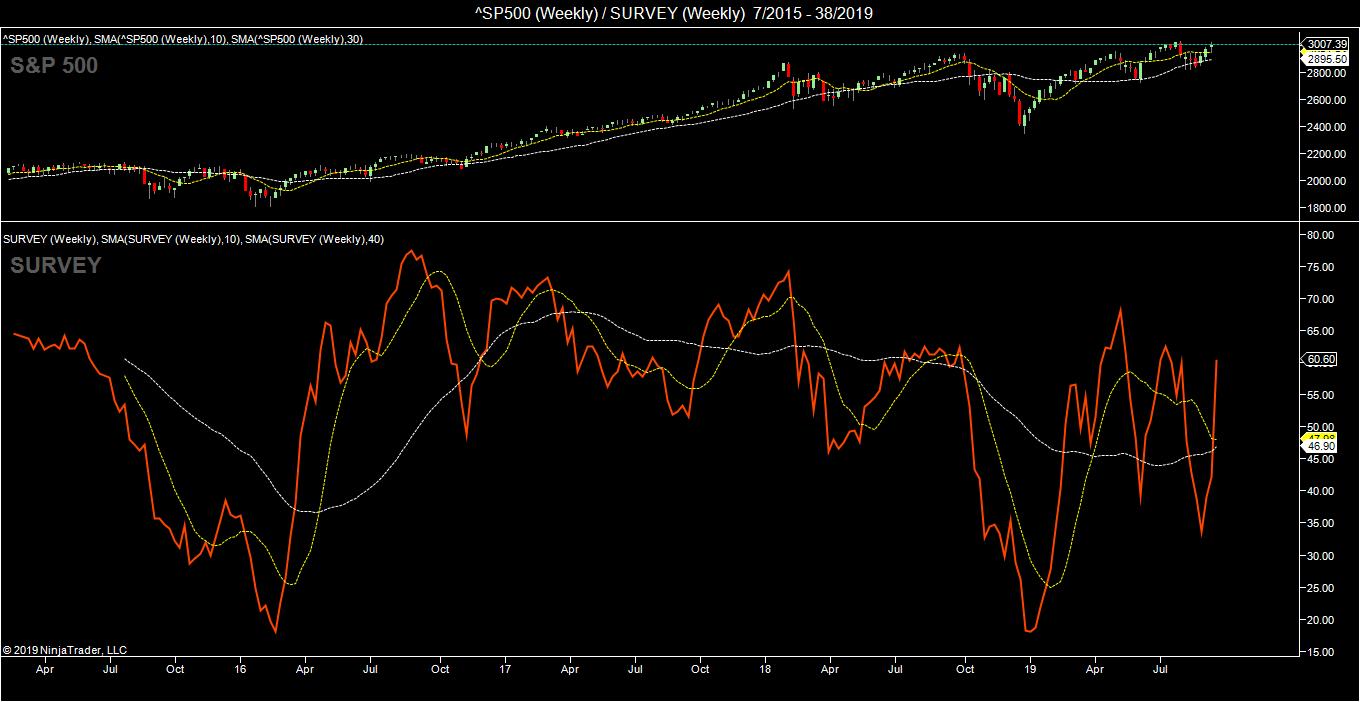This screenshot has width=1360, height=702.
Task: Click the 35.00 survey axis label
Action: 1321,523
